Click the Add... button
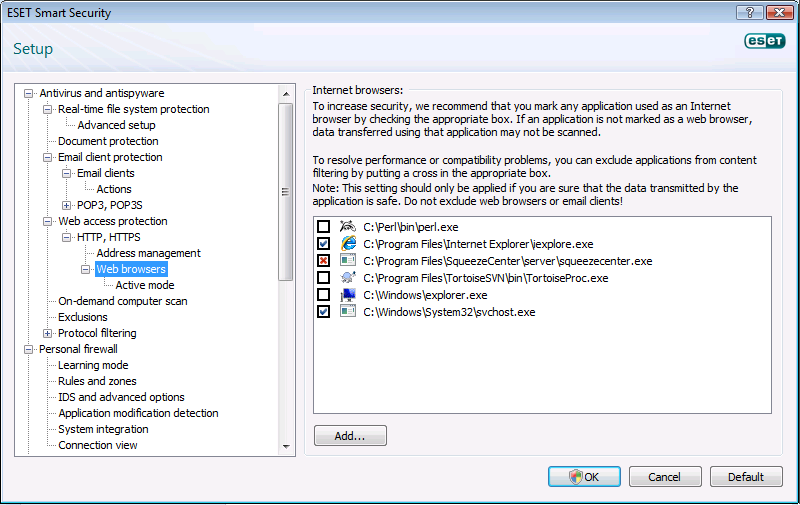 pos(350,436)
